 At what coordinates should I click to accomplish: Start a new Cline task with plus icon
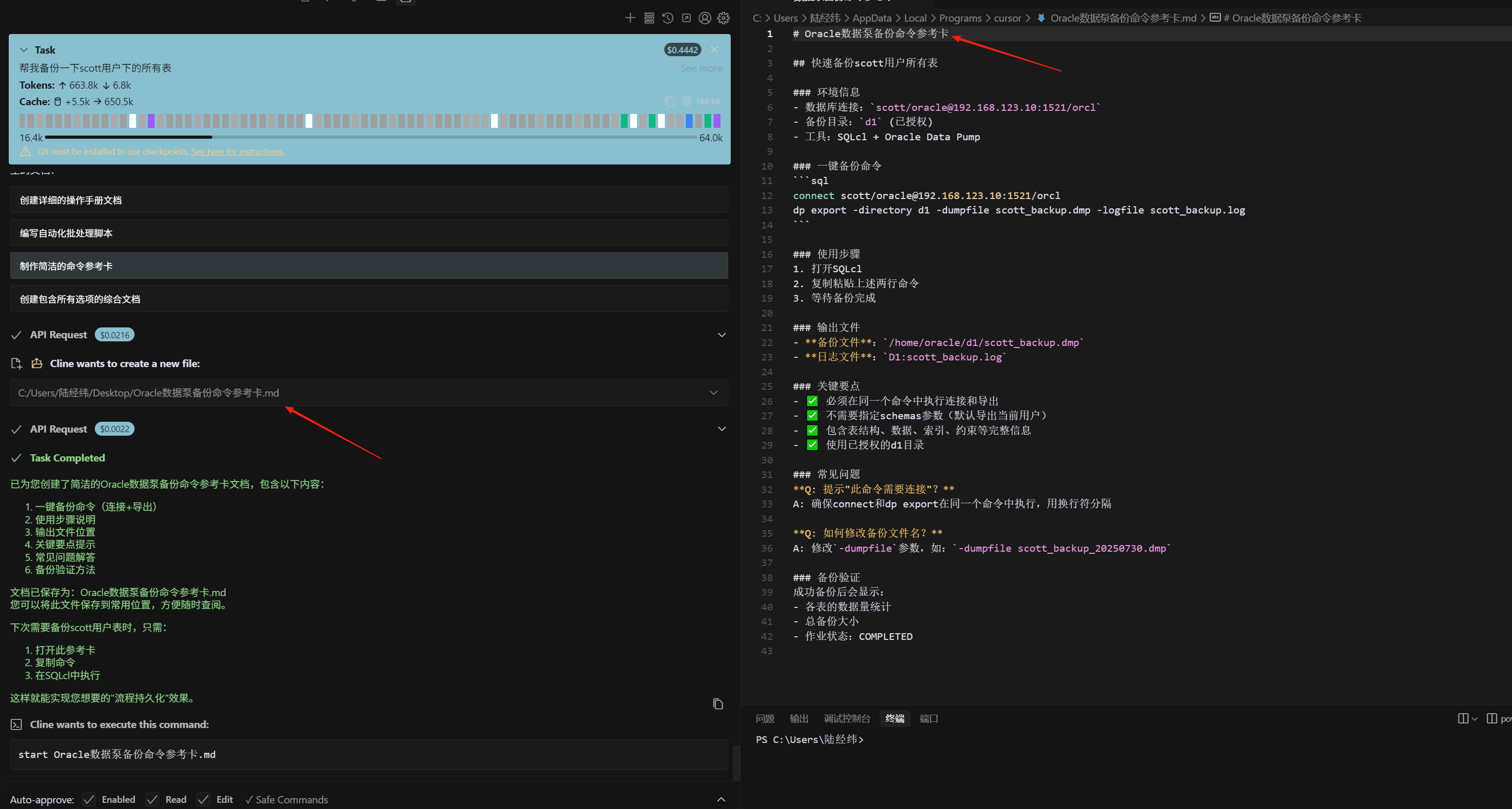[x=630, y=18]
